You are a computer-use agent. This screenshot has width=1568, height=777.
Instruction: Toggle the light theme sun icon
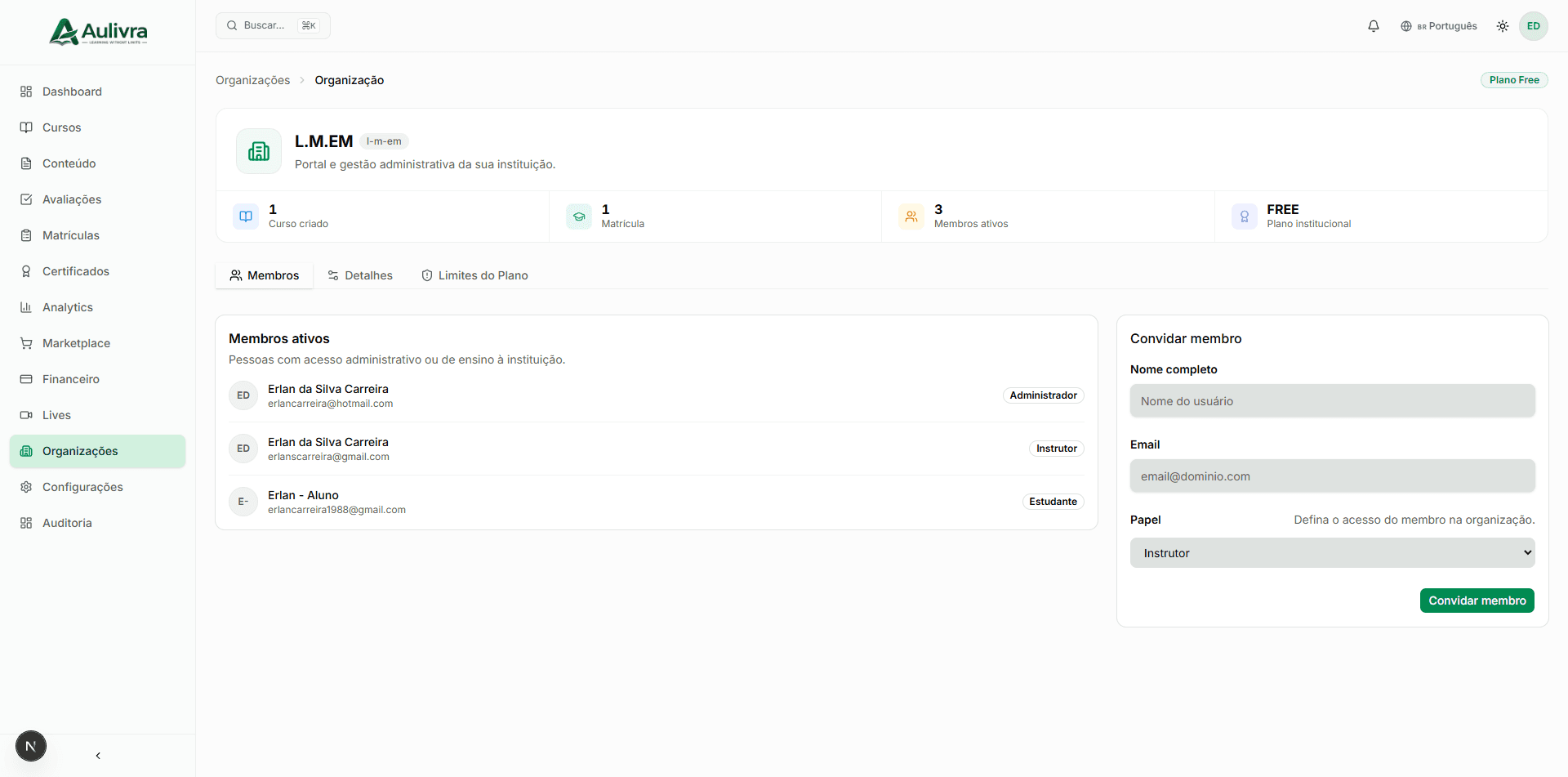pos(1503,26)
